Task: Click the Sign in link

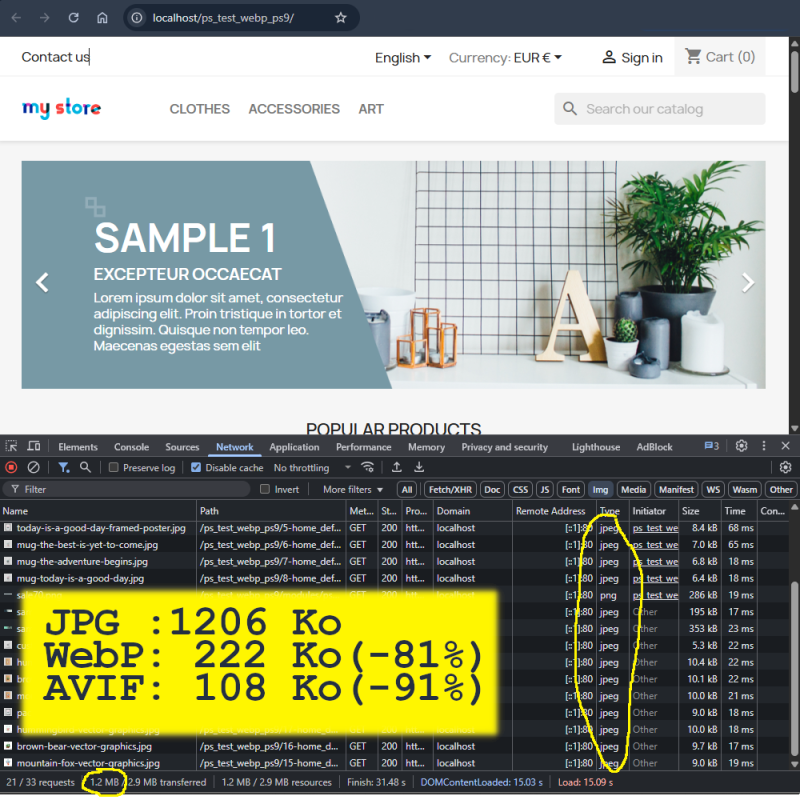Action: [x=632, y=58]
